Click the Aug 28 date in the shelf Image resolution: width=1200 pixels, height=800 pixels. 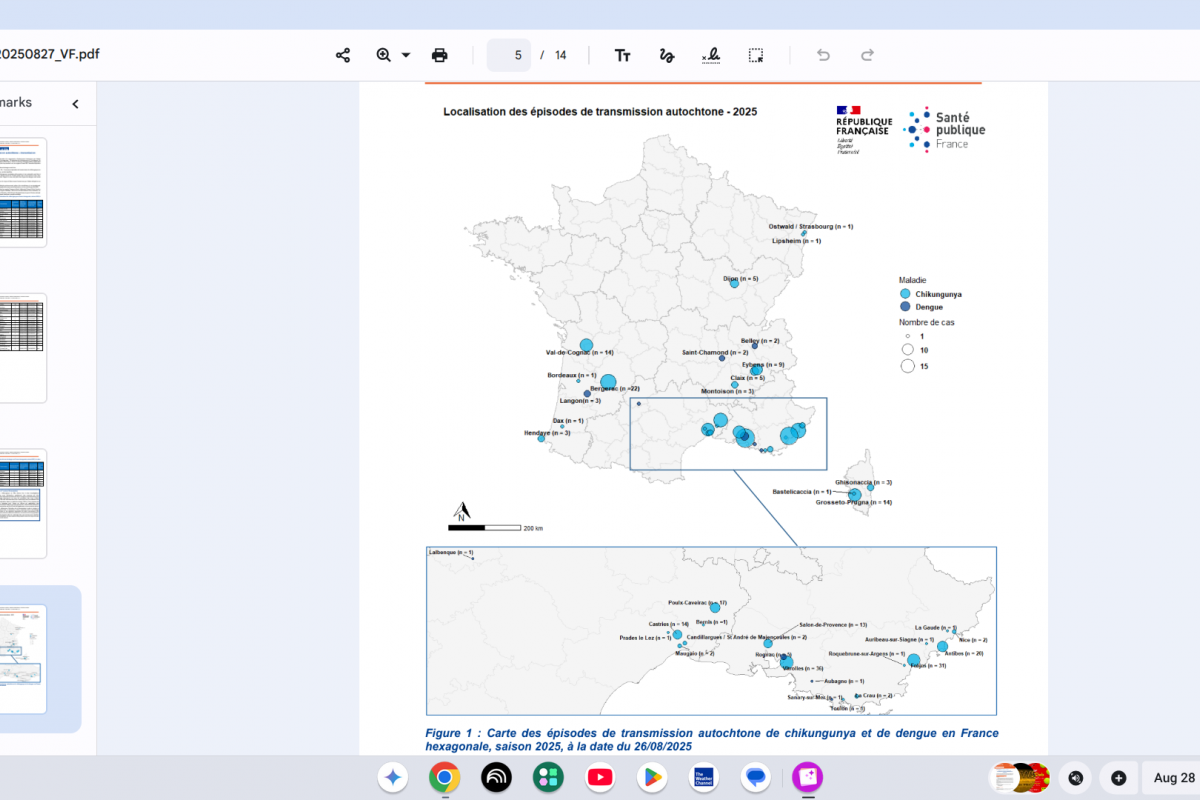[1173, 778]
